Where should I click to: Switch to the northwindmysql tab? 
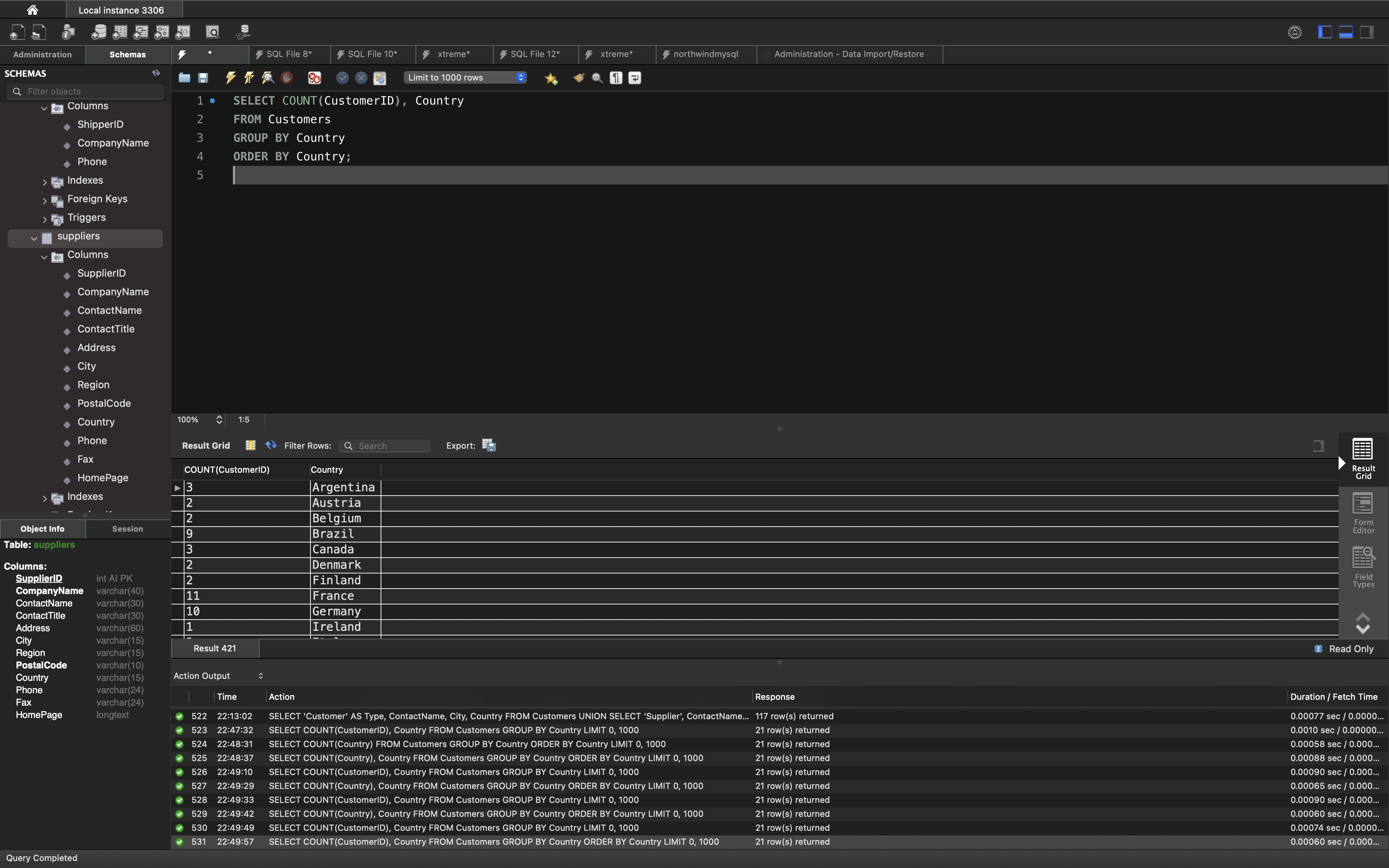point(705,54)
